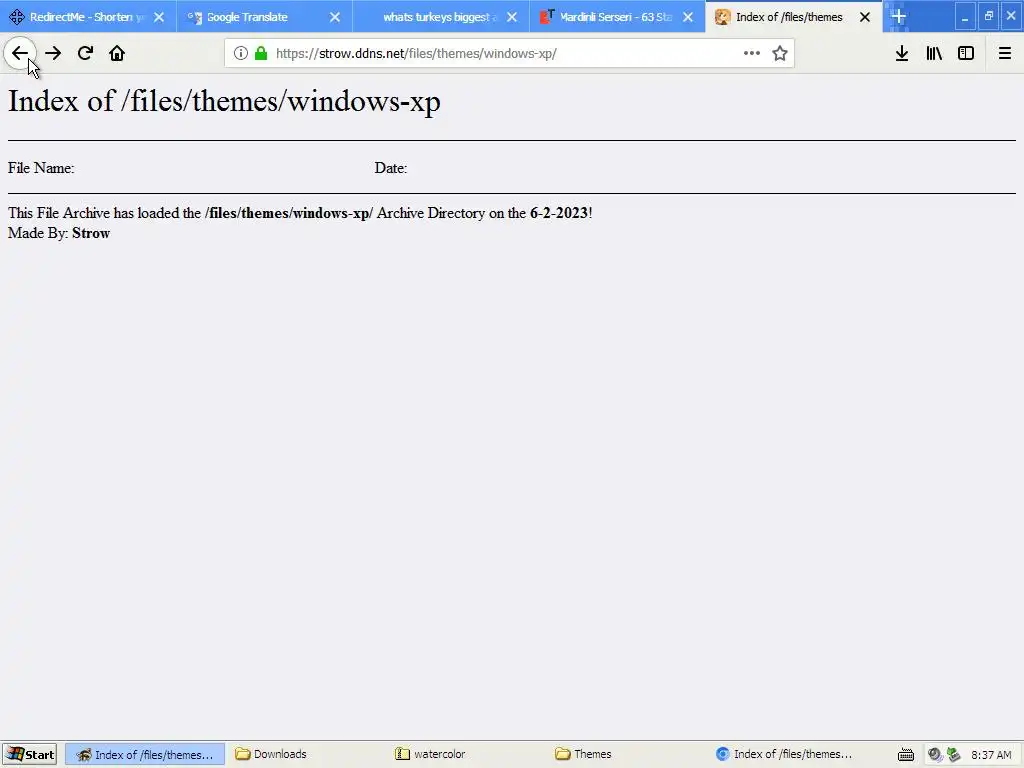The width and height of the screenshot is (1024, 768).
Task: Show site information icon in address bar
Action: (x=240, y=53)
